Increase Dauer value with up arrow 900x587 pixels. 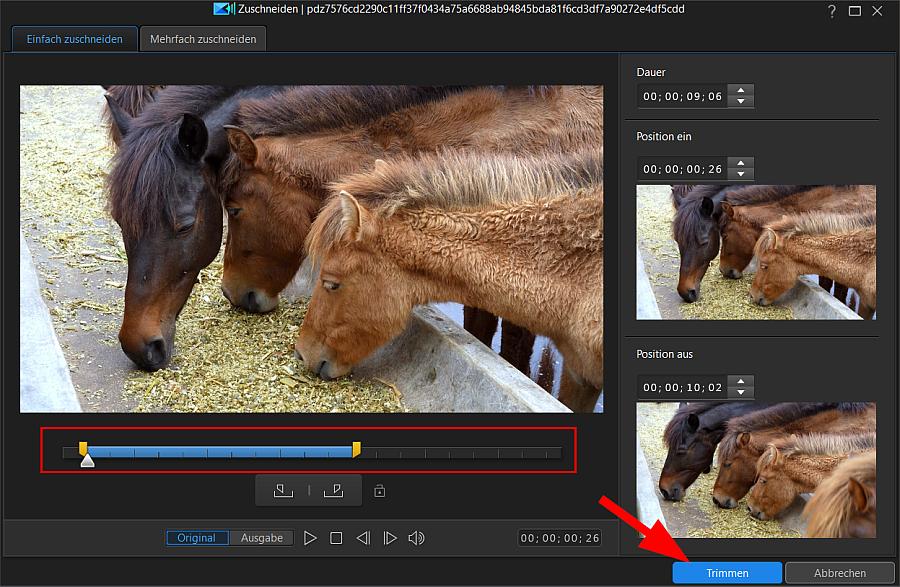click(741, 91)
